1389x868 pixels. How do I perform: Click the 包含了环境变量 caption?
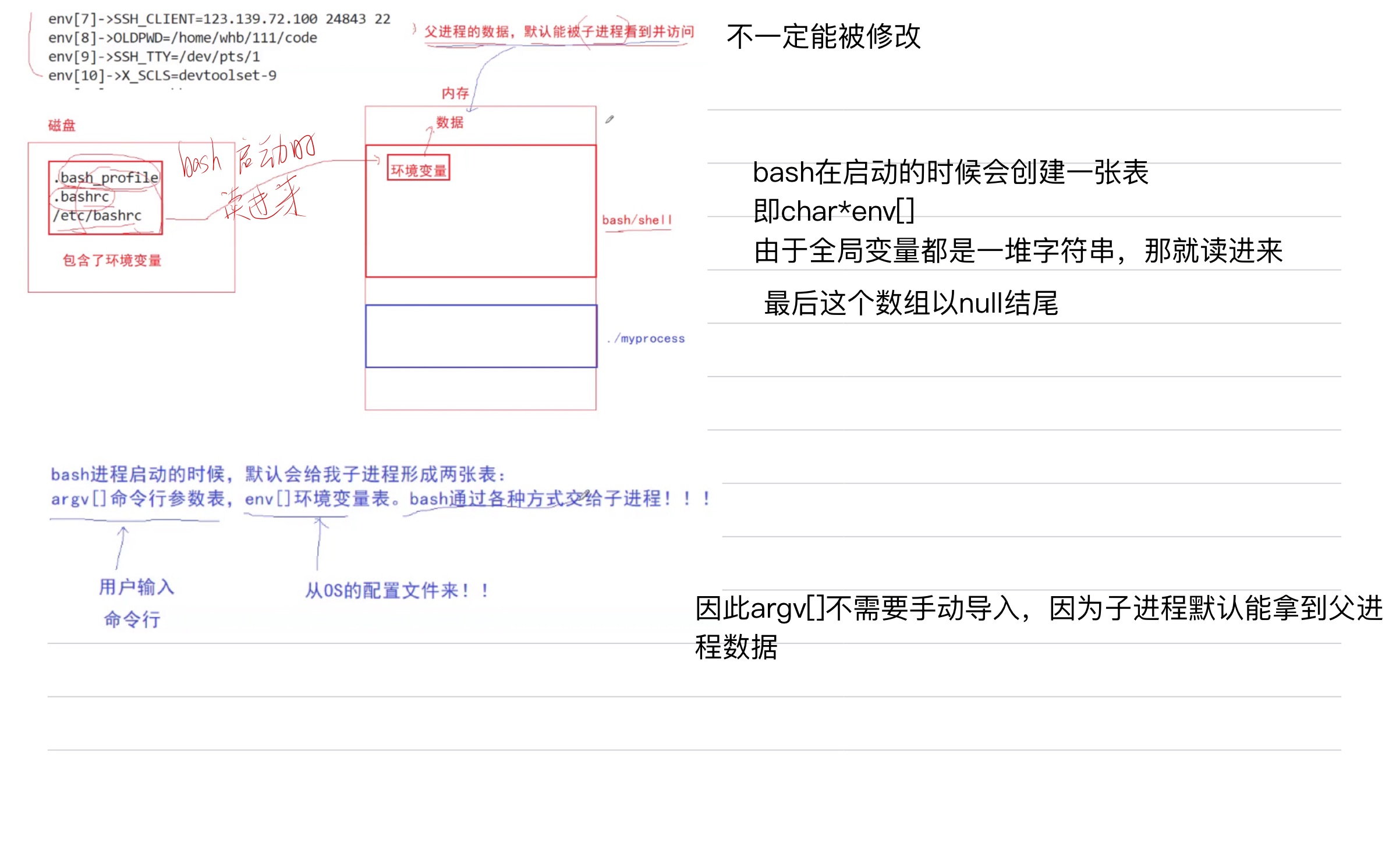click(x=113, y=258)
